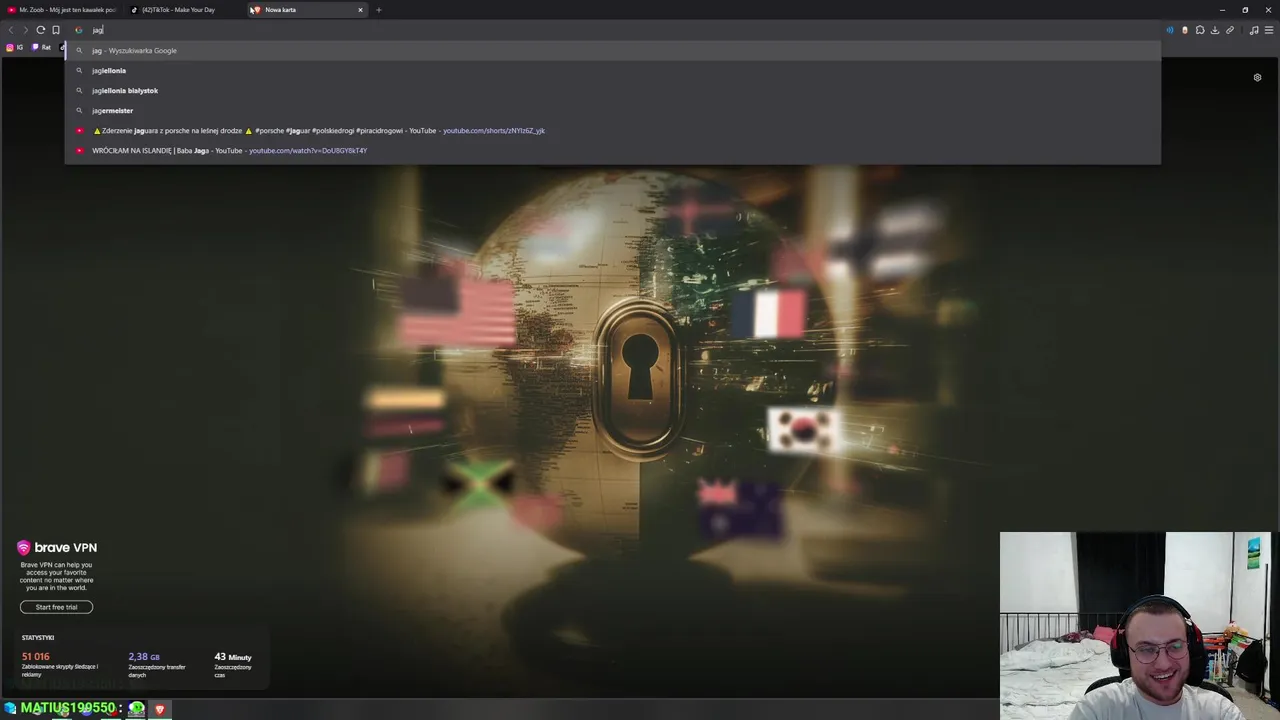This screenshot has height=720, width=1280.
Task: Click the STATYSTYKI heading
Action: point(38,637)
